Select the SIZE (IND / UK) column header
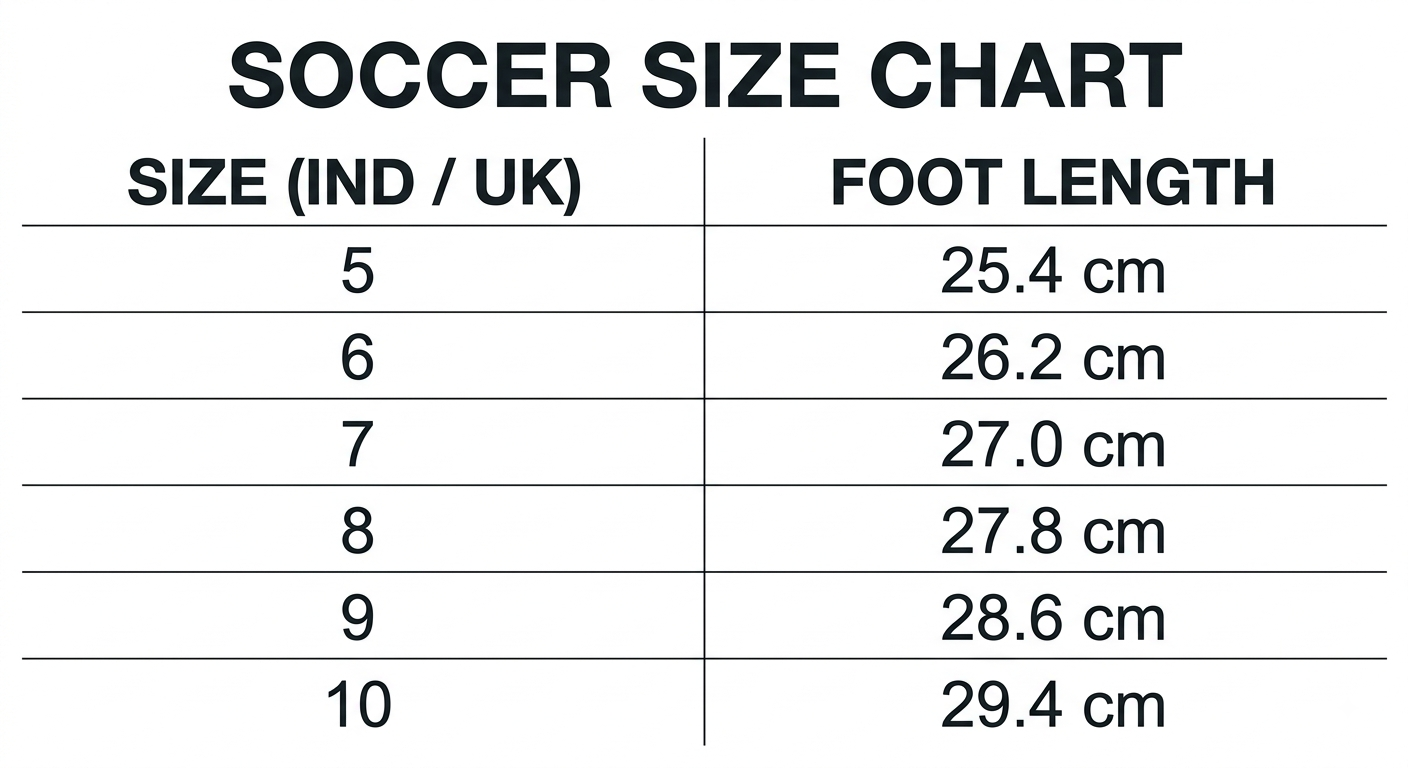The image size is (1408, 768). click(x=354, y=184)
